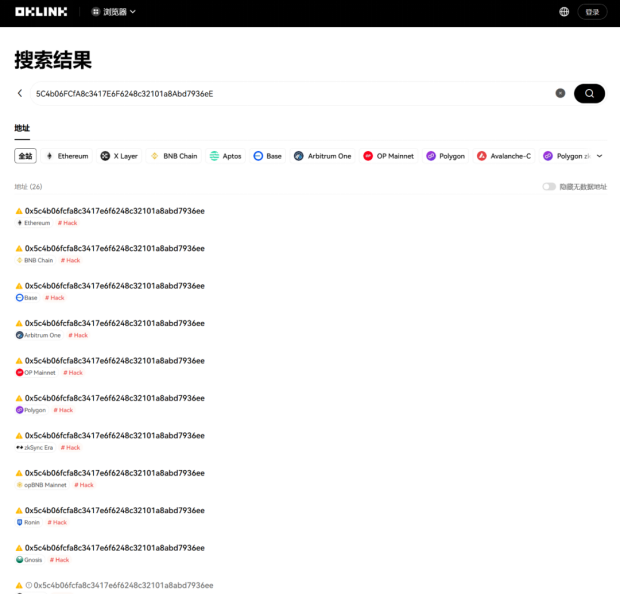This screenshot has height=594, width=620.
Task: Click warning triangle on Ethereum result
Action: coord(19,211)
